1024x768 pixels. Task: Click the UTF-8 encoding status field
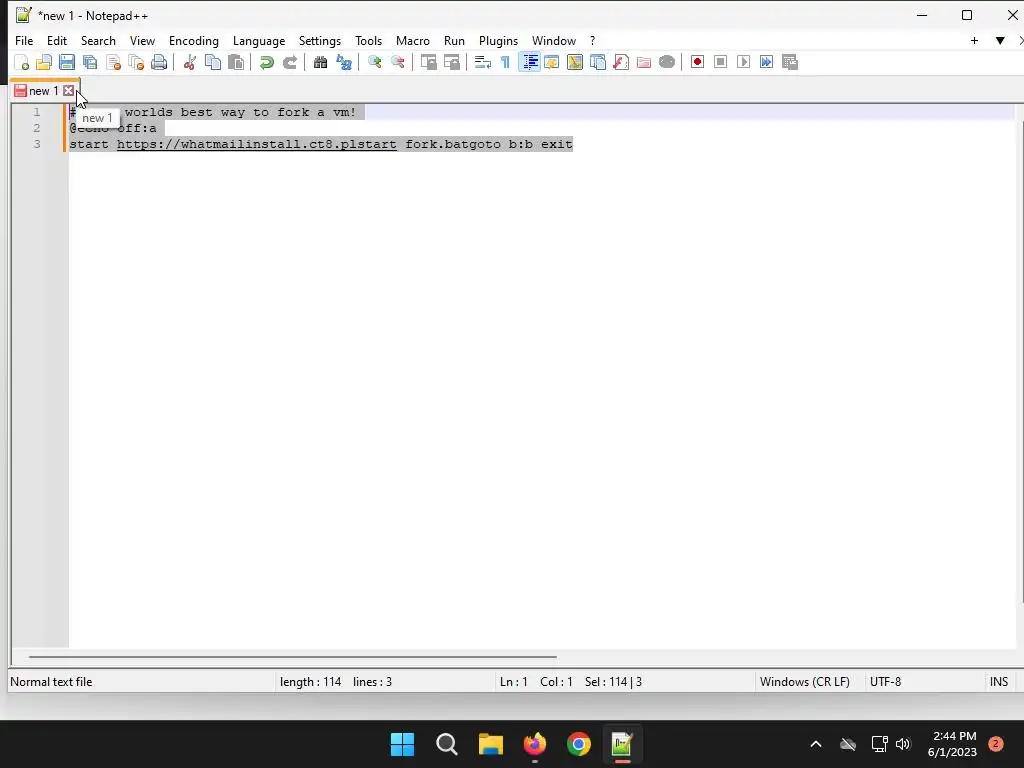[886, 682]
